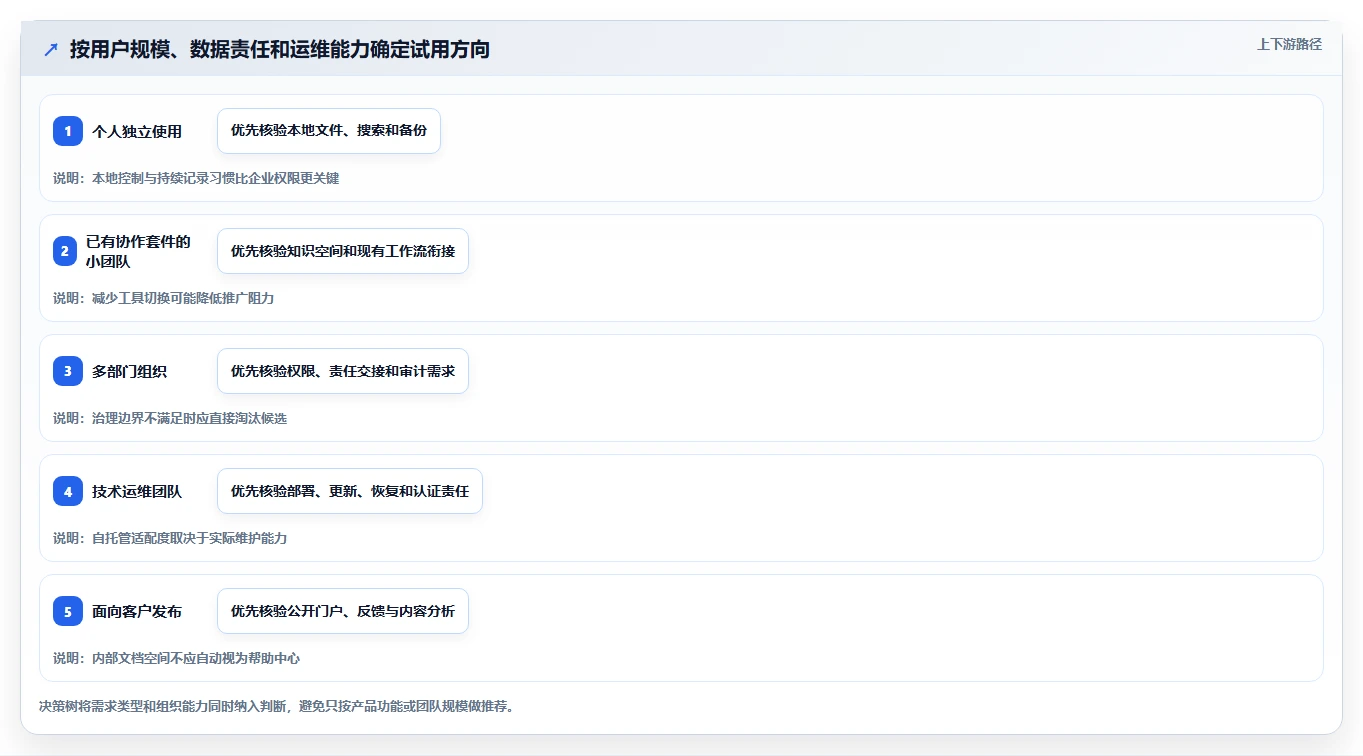The width and height of the screenshot is (1363, 756).
Task: Click the heading 按用户规模、数据责任和运维能力确定试用方向
Action: pyautogui.click(x=280, y=50)
